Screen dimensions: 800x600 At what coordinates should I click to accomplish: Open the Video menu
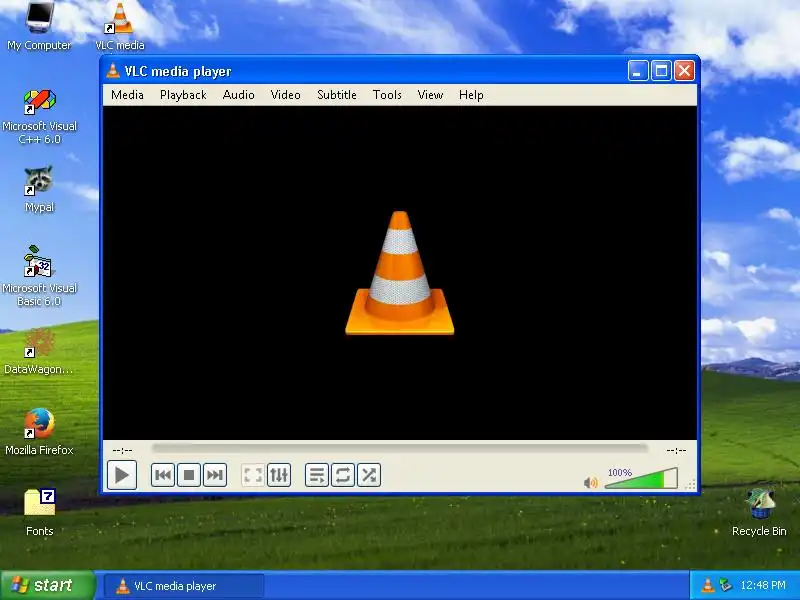285,95
